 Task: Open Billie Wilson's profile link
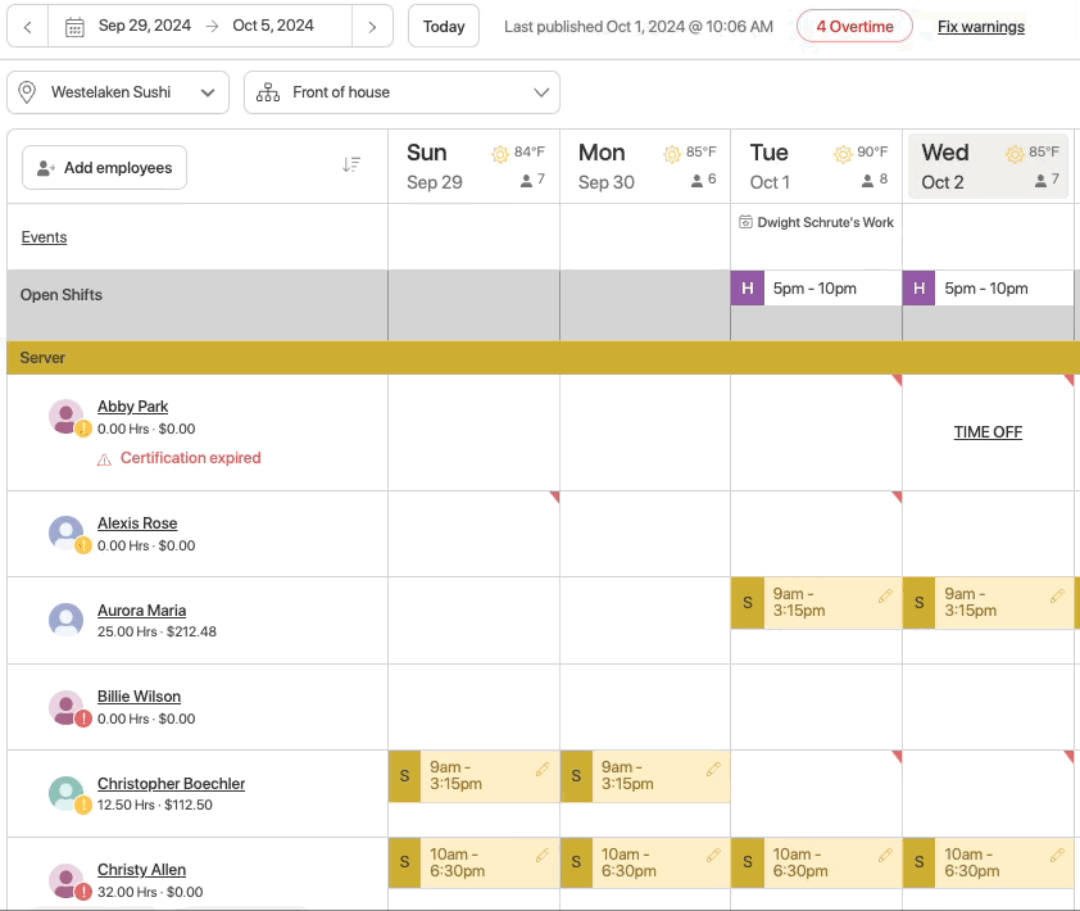click(x=138, y=696)
